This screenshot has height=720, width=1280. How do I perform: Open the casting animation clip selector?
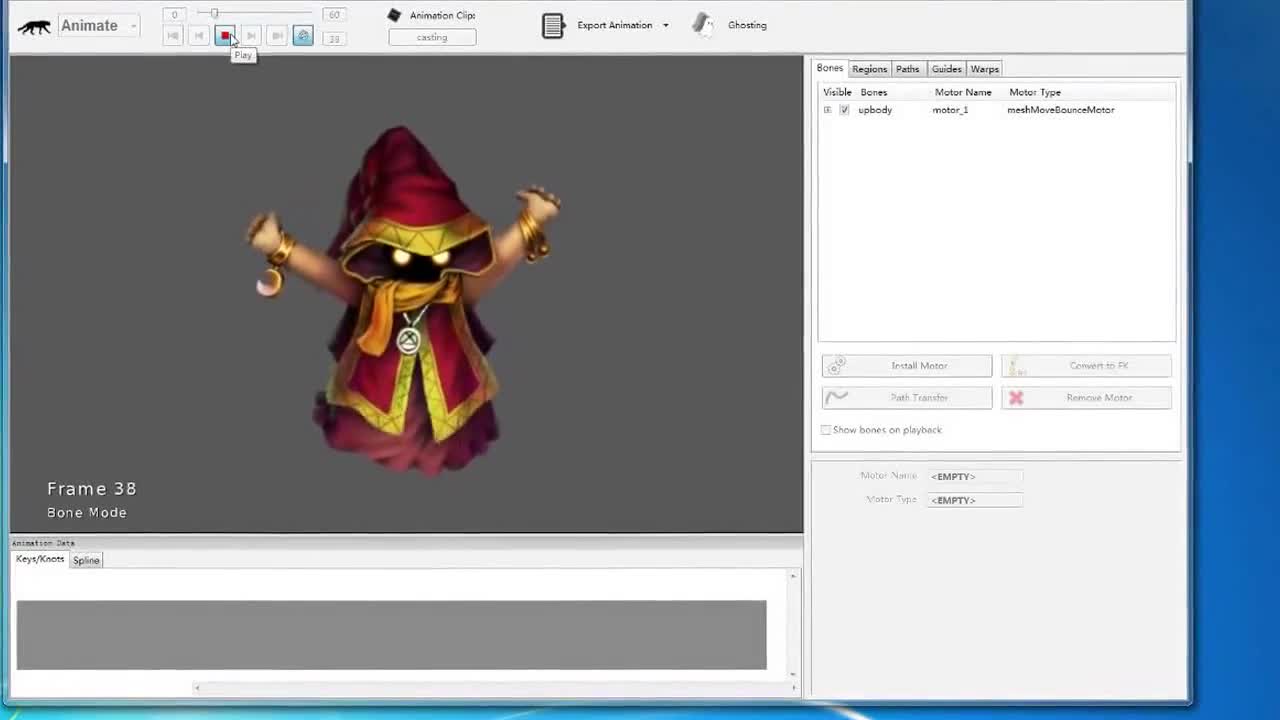[432, 37]
